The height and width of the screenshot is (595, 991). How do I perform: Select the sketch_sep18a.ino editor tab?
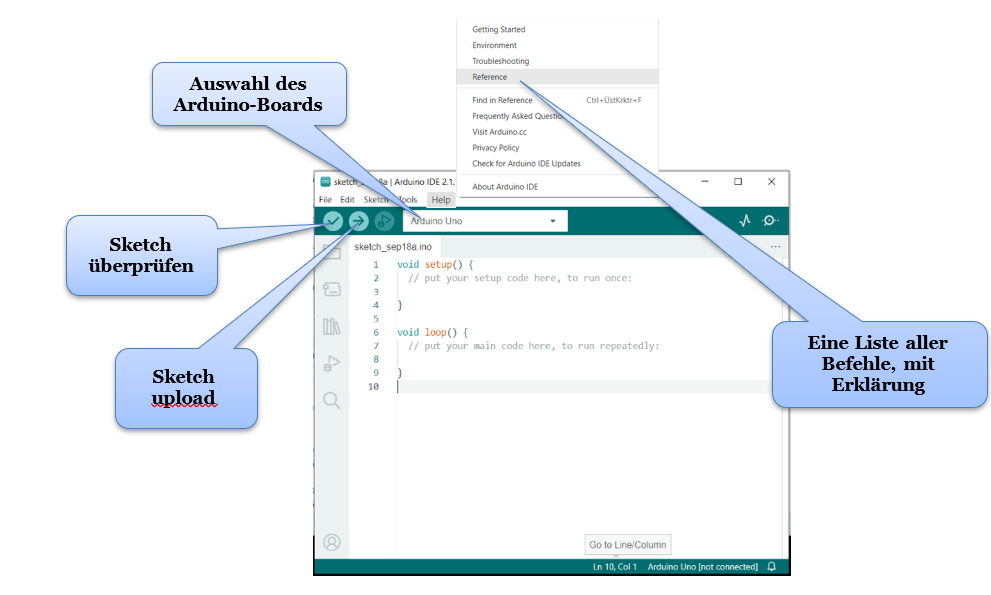click(x=393, y=247)
